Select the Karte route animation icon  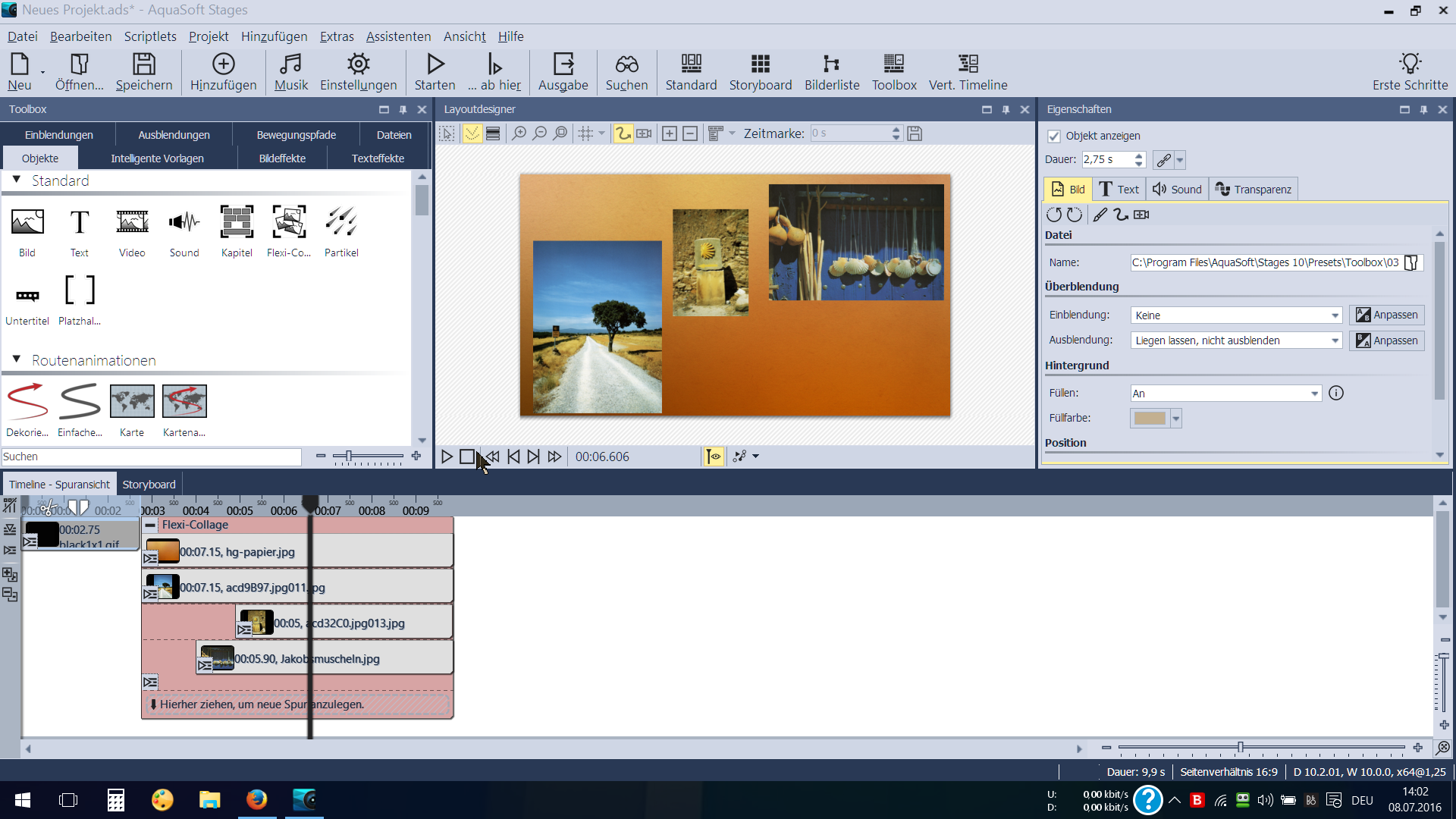132,401
